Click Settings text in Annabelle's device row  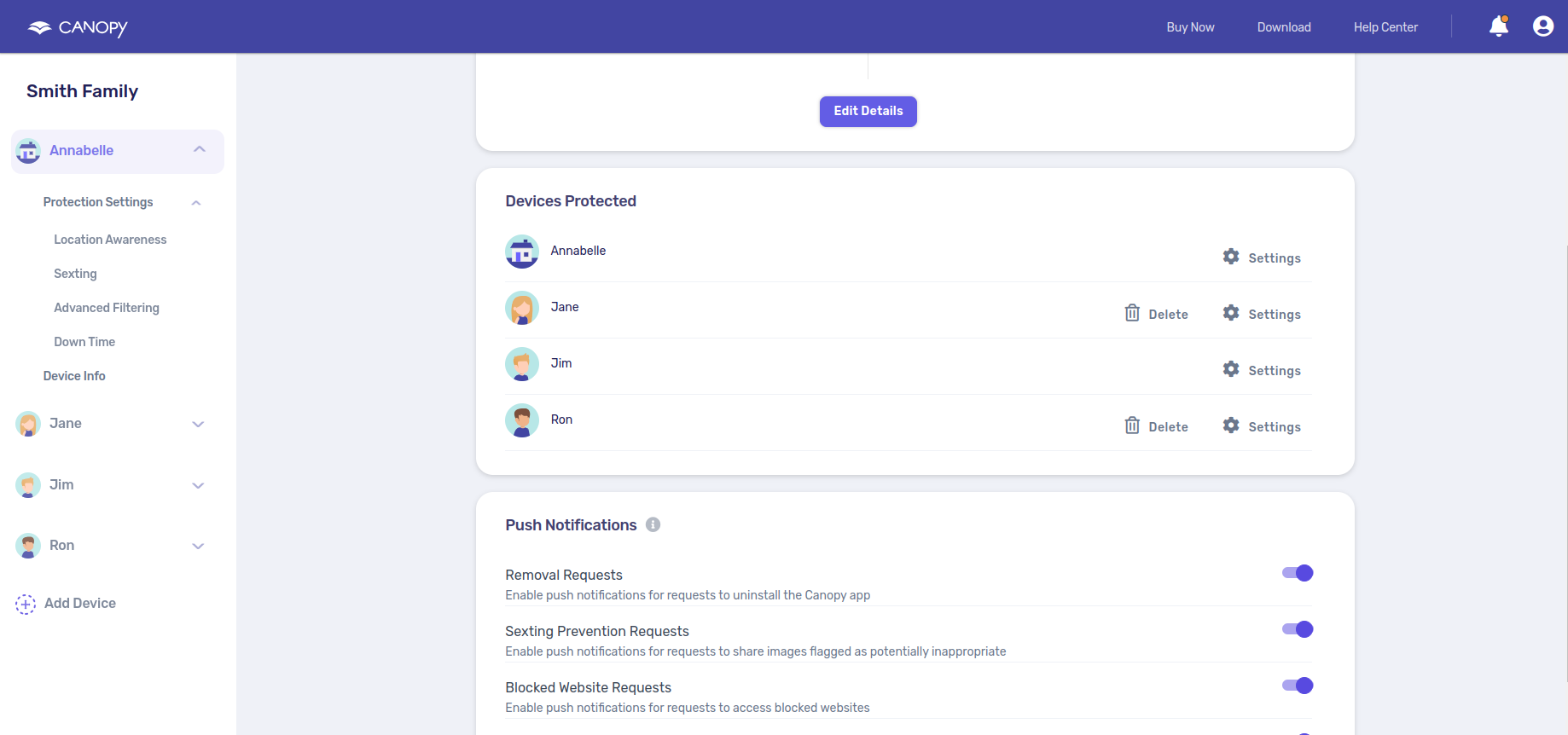point(1275,258)
